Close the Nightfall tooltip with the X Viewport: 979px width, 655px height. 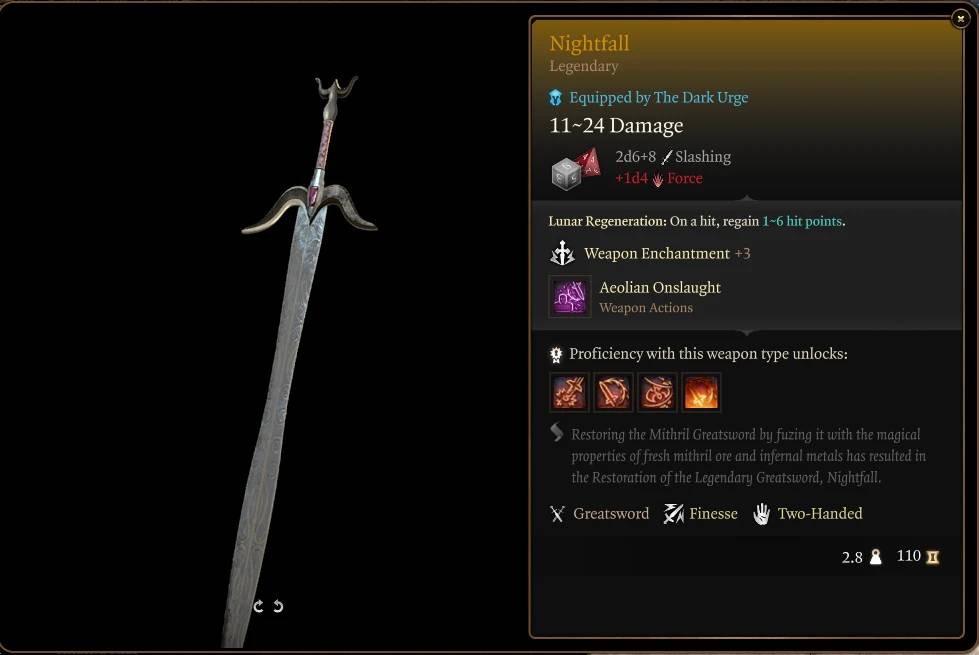[960, 19]
